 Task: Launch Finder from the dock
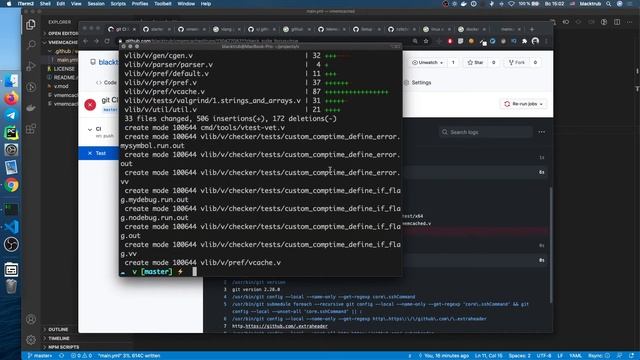coord(11,80)
